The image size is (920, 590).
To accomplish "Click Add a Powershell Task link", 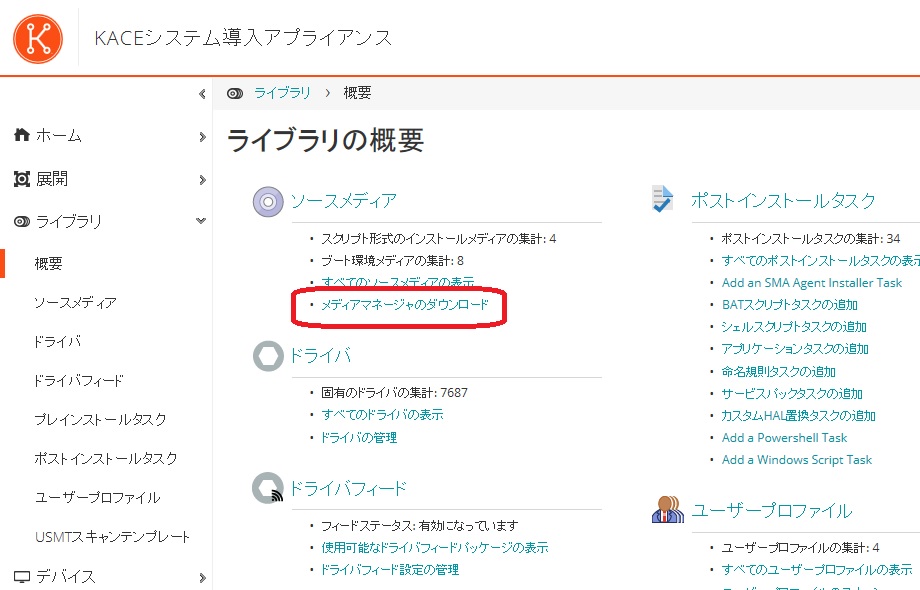I will point(784,438).
